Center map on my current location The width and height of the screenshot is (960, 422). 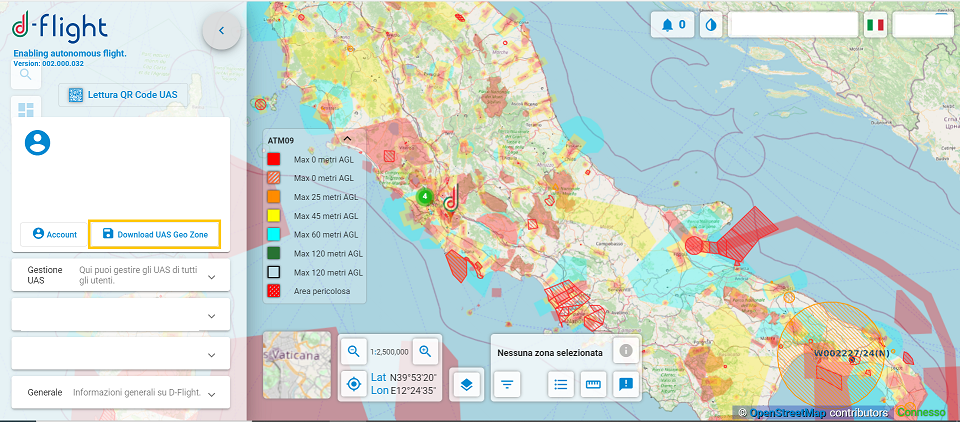[354, 383]
